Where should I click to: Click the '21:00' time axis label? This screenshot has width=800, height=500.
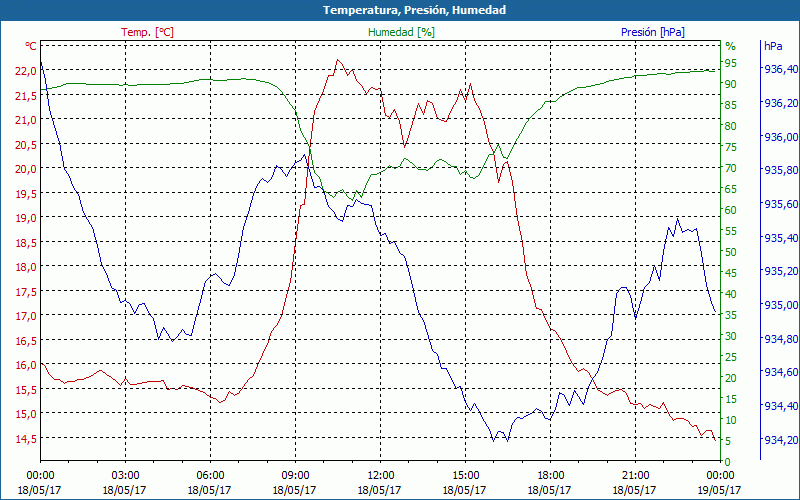click(635, 476)
